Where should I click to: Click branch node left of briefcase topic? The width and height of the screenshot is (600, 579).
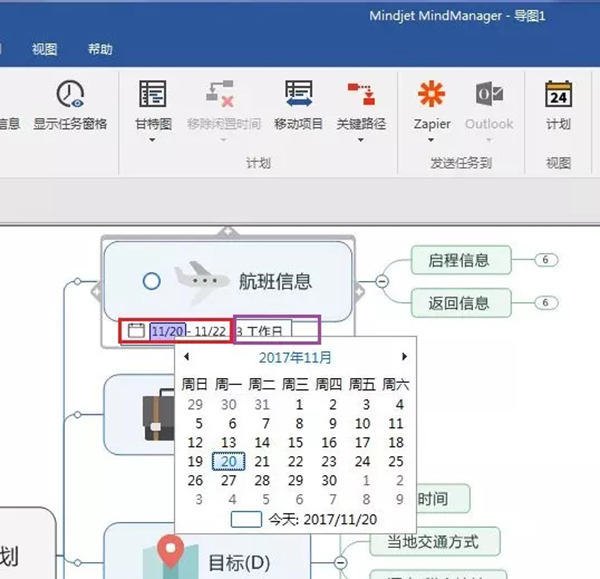(x=77, y=414)
